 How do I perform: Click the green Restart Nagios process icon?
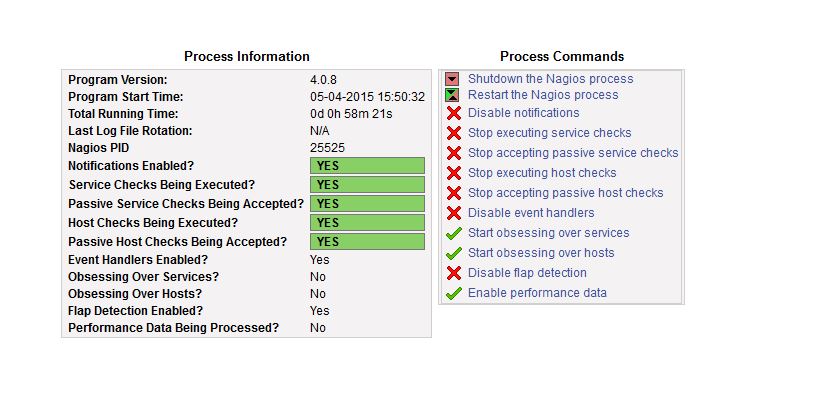coord(452,95)
